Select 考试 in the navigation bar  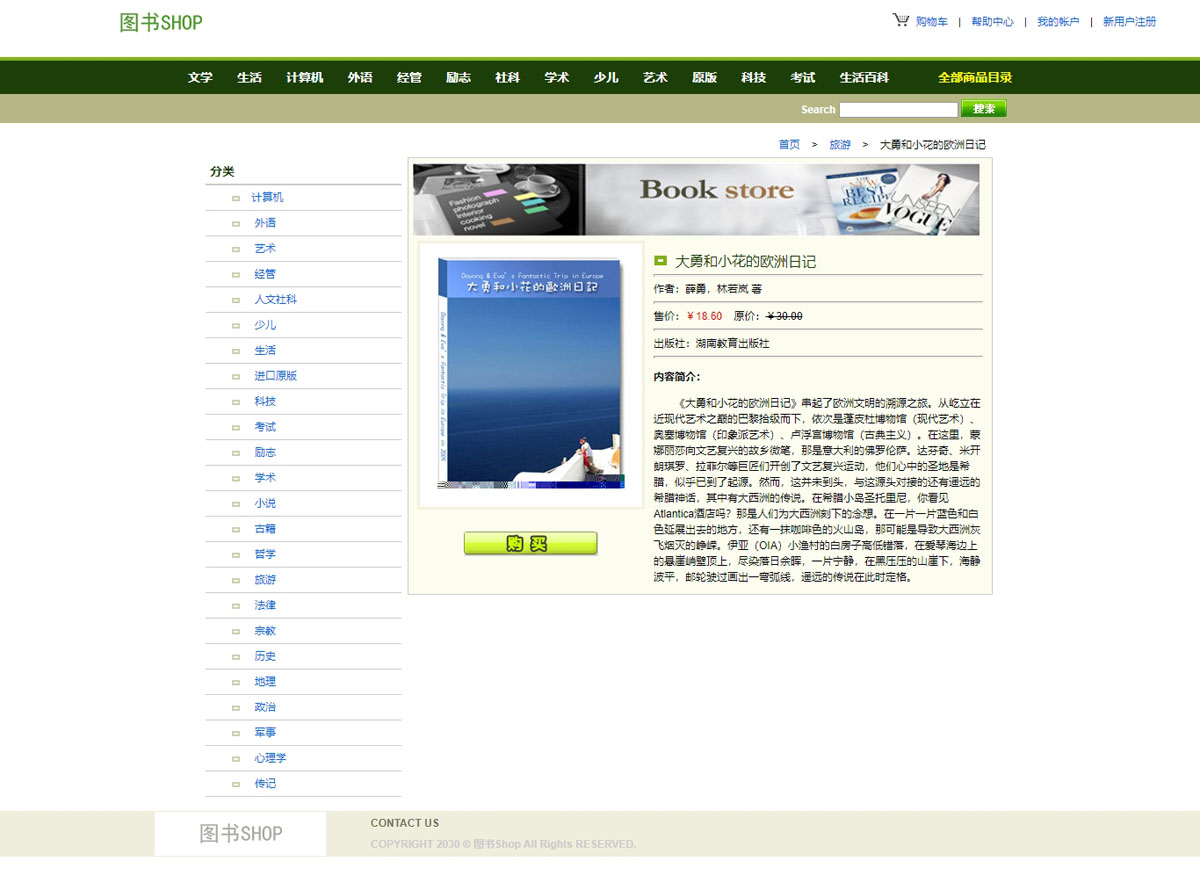coord(802,78)
